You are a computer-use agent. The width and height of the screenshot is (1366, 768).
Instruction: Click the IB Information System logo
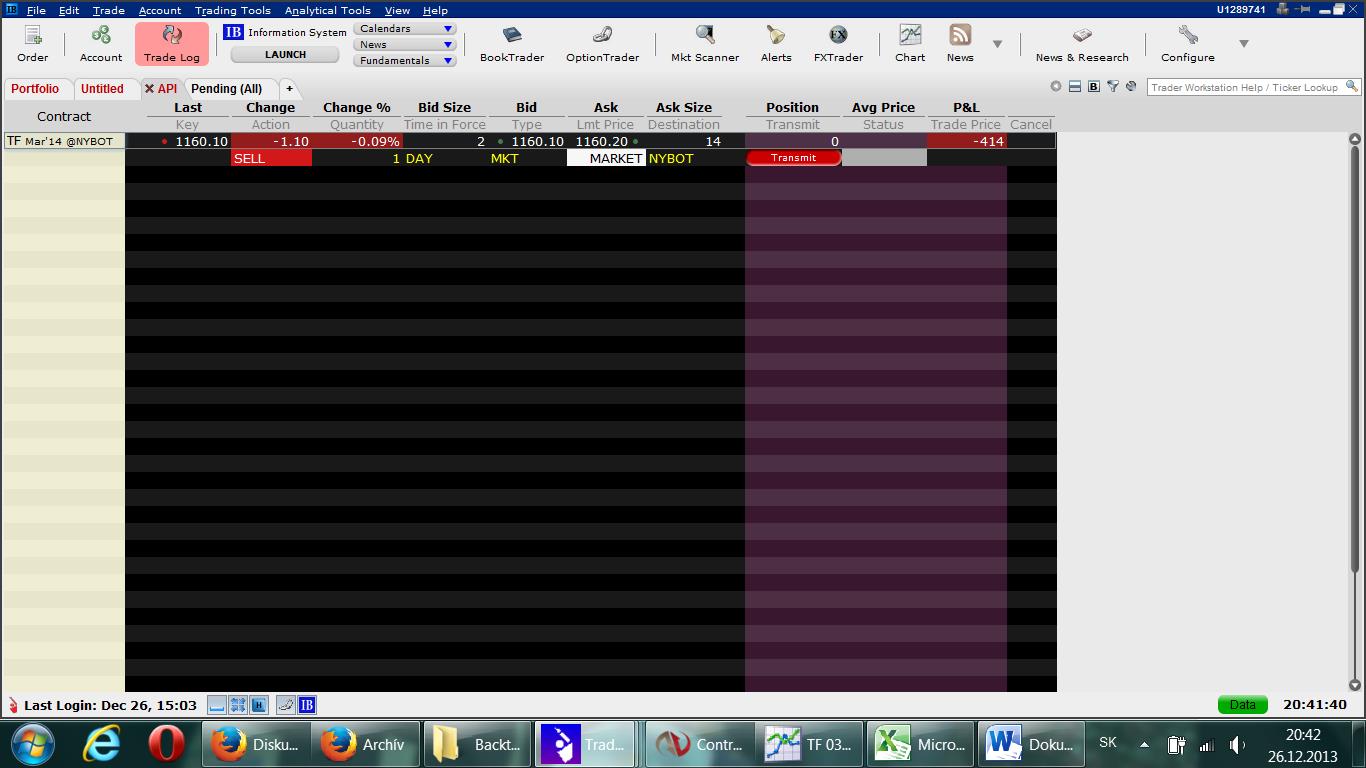[x=233, y=32]
